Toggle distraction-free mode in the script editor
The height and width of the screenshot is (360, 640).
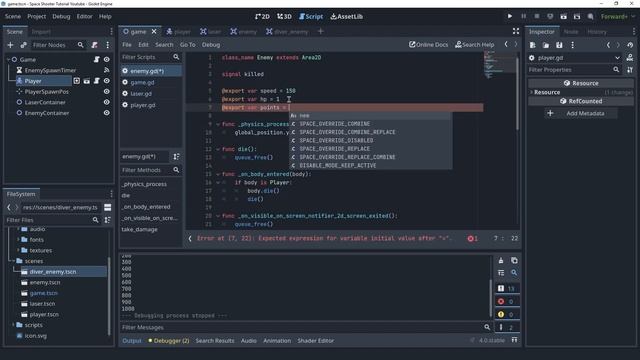point(516,31)
